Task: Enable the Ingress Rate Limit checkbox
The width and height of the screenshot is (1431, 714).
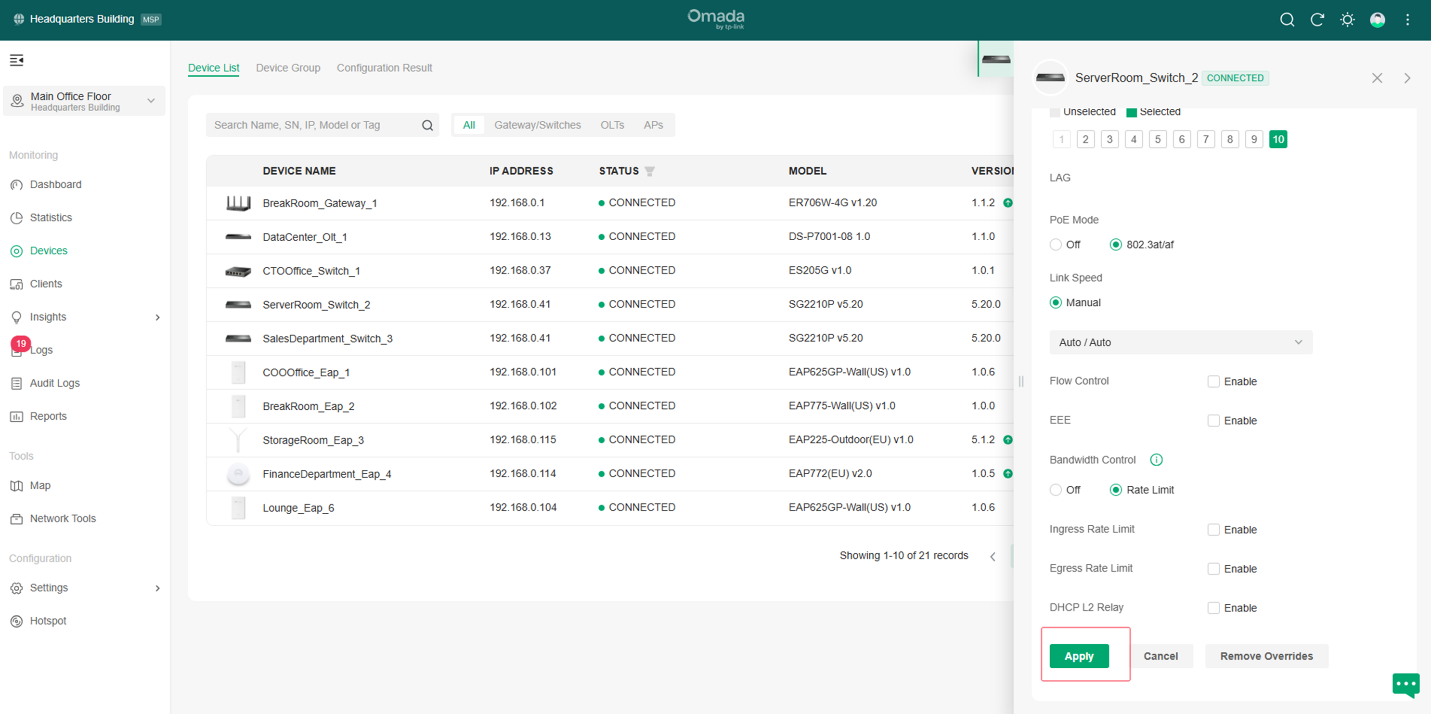Action: [1213, 530]
